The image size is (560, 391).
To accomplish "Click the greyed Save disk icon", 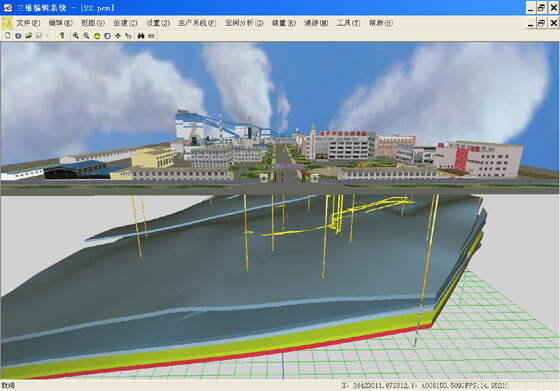I will tap(39, 36).
